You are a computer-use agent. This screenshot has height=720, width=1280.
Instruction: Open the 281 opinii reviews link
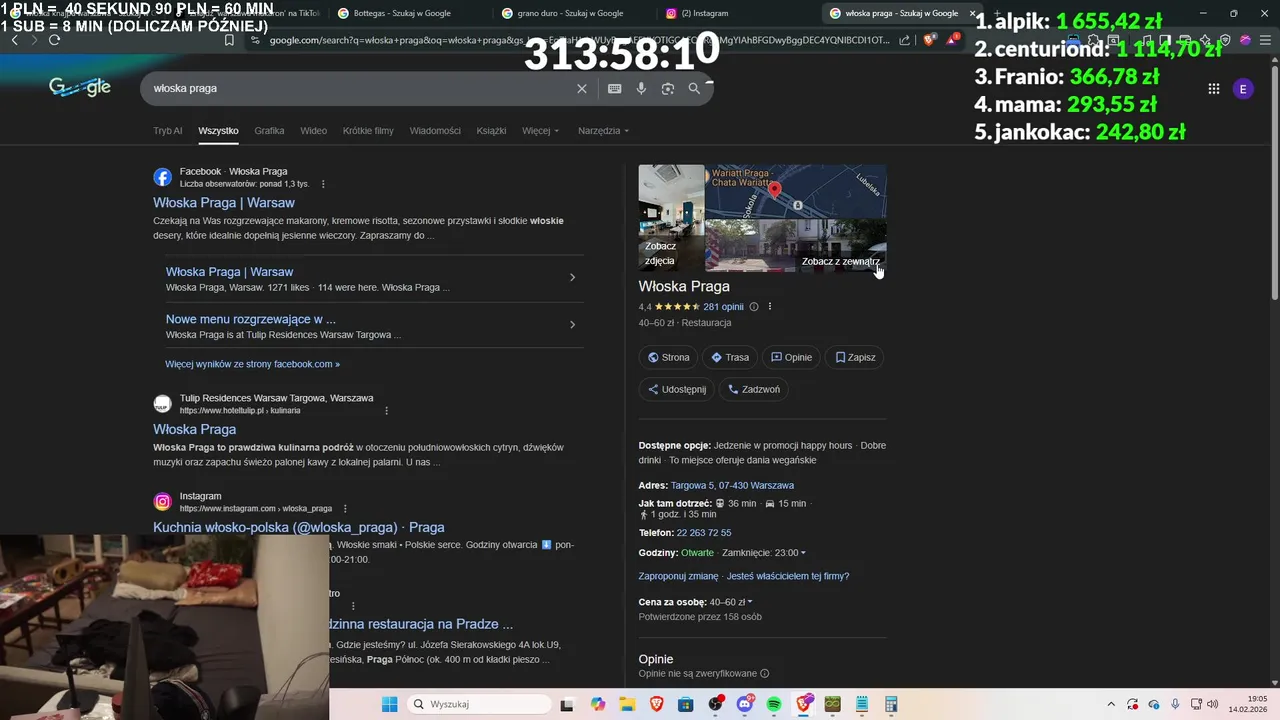(723, 307)
